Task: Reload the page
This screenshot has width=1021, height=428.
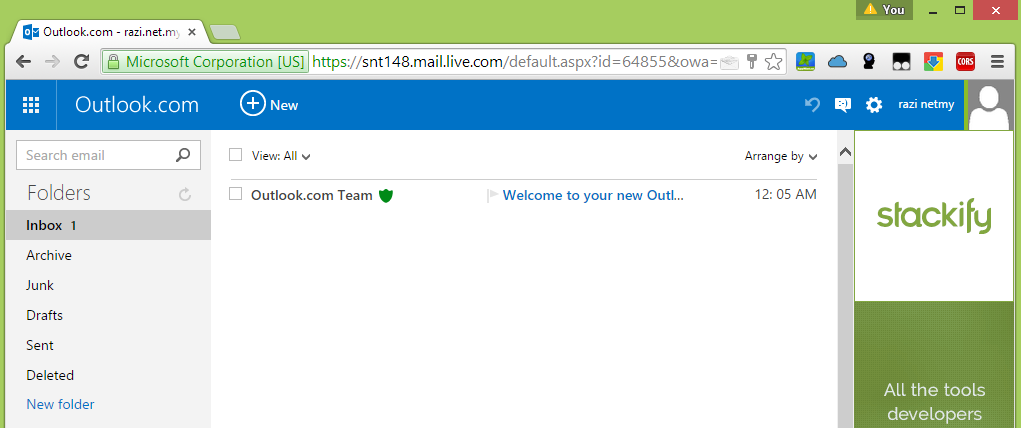Action: pyautogui.click(x=81, y=62)
